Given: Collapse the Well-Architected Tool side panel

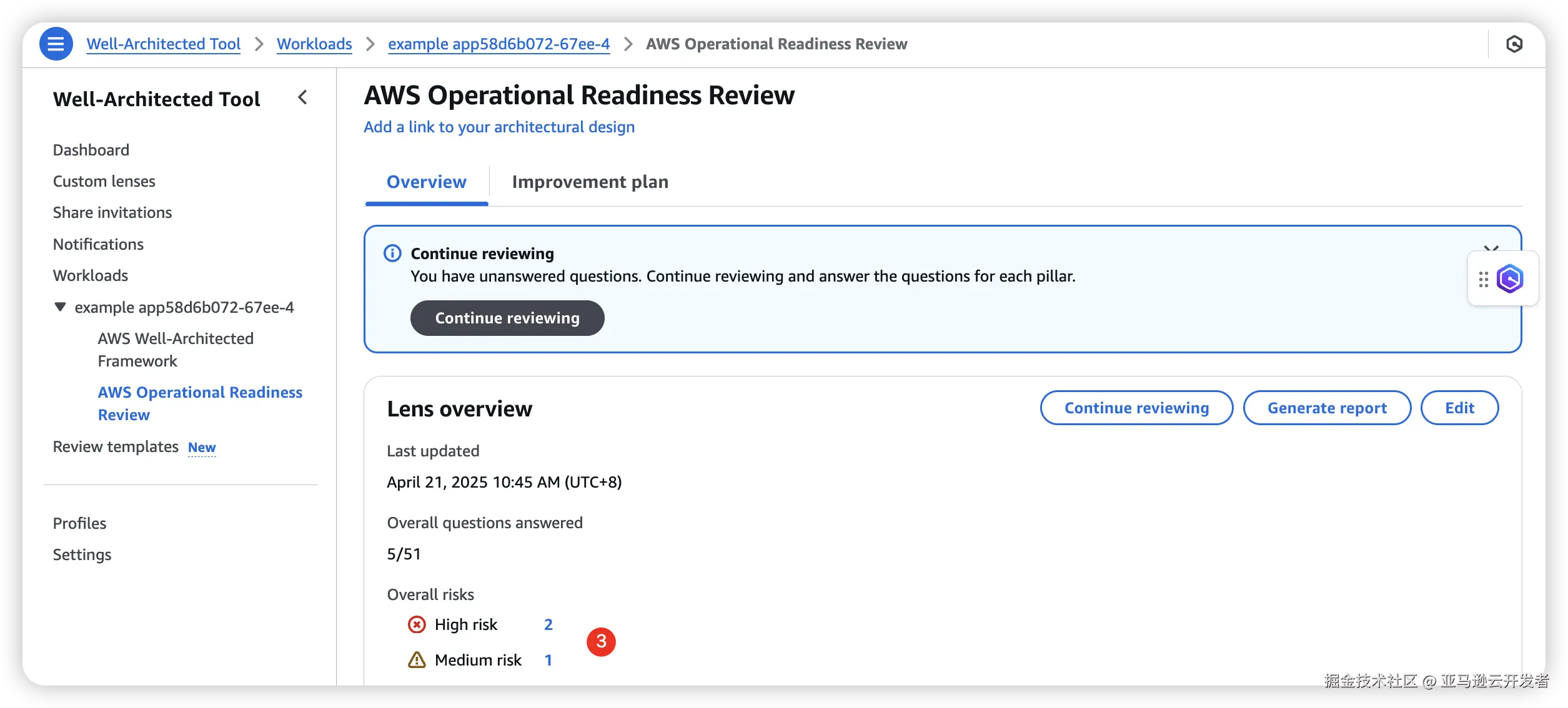Looking at the screenshot, I should [x=302, y=97].
